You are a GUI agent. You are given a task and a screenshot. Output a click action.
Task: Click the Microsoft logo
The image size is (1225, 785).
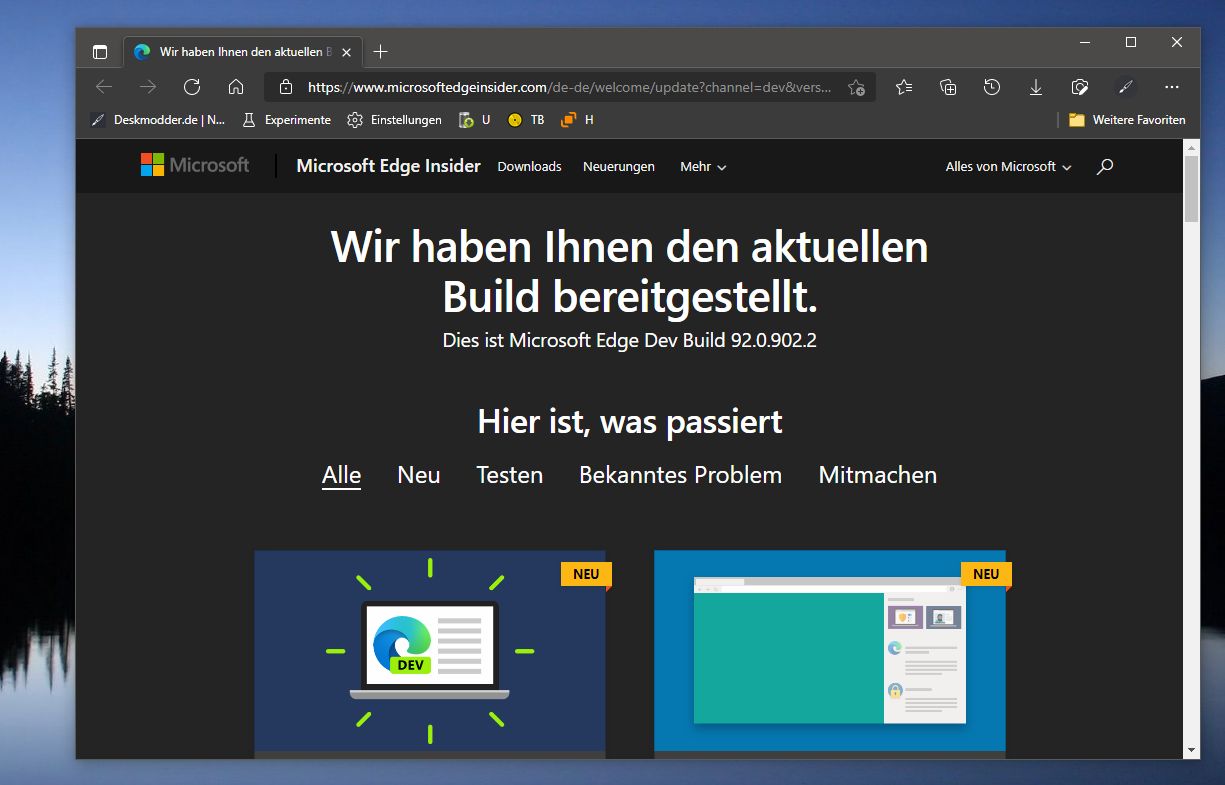195,165
